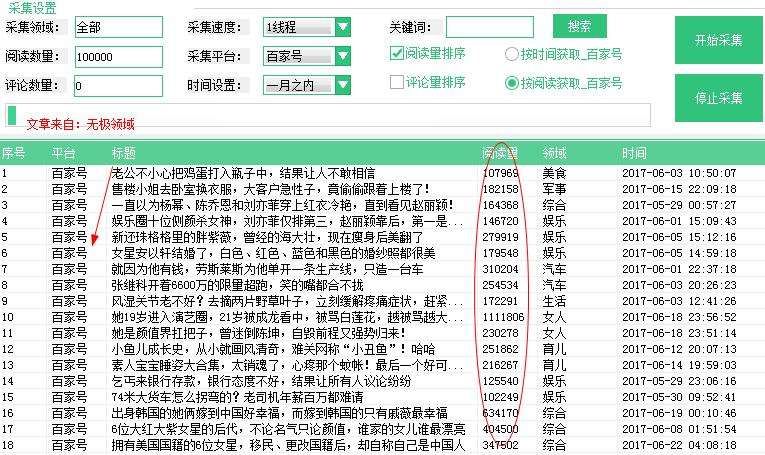The height and width of the screenshot is (455, 765).
Task: Click the 文章来自：无极领域 status text
Action: (81, 124)
